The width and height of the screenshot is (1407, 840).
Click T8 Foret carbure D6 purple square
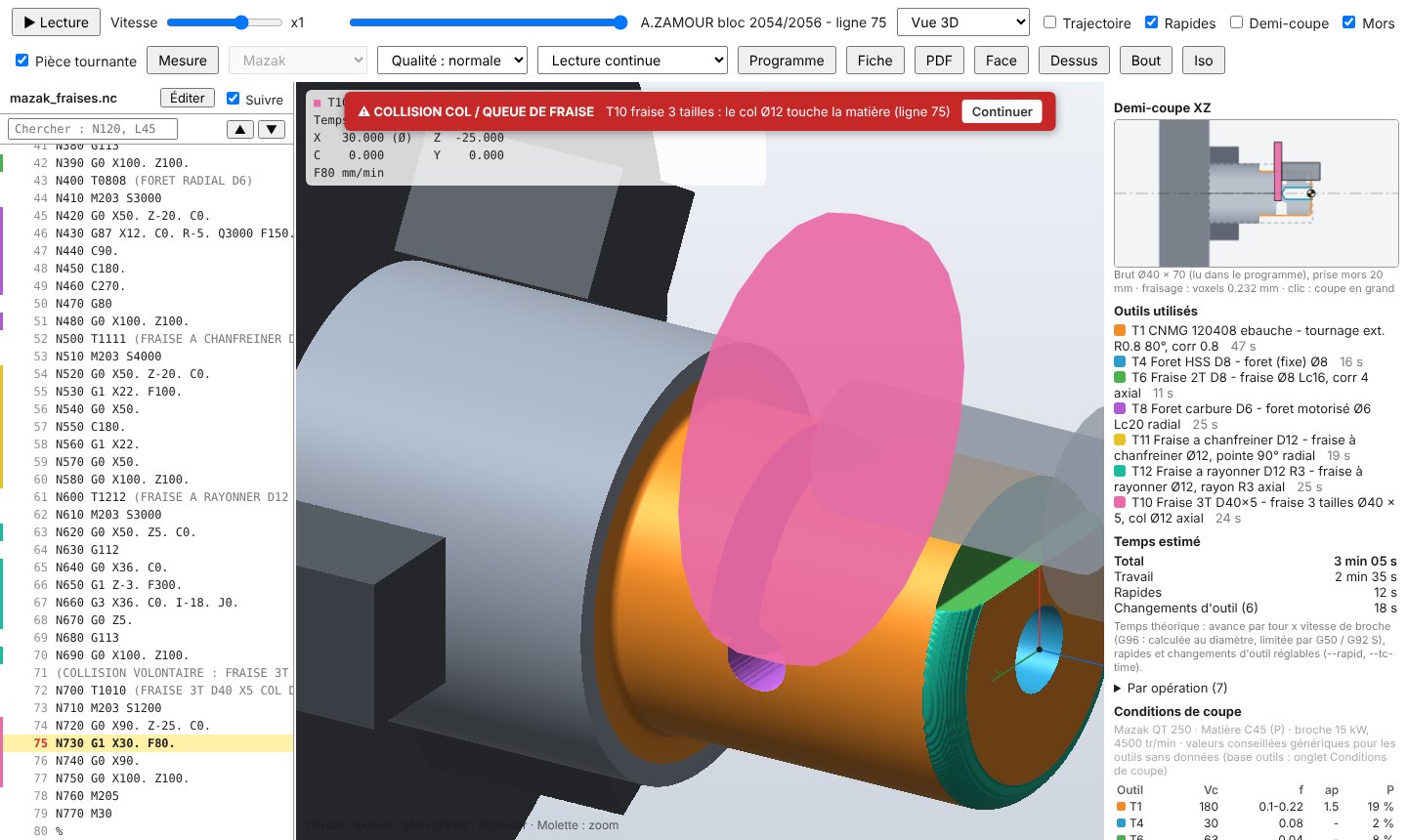tap(1120, 409)
